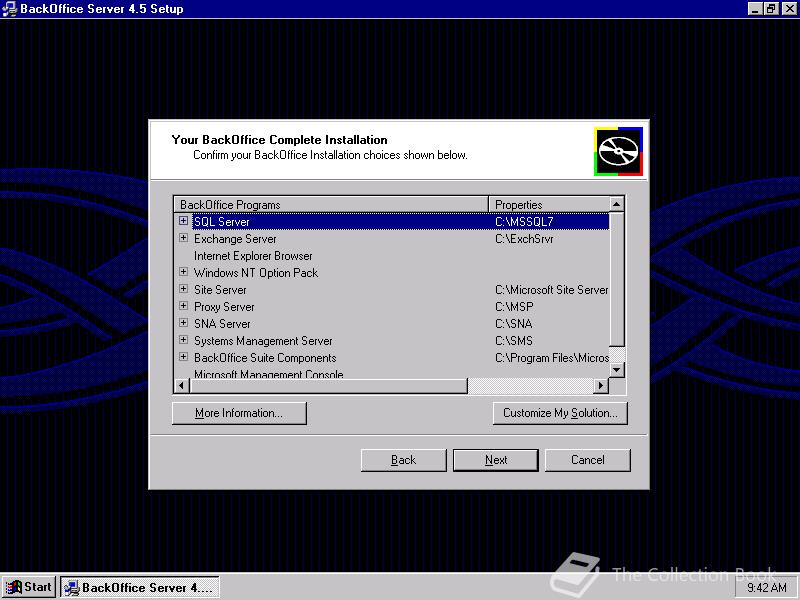Select the Proxy Server row
The image size is (800, 600).
392,307
